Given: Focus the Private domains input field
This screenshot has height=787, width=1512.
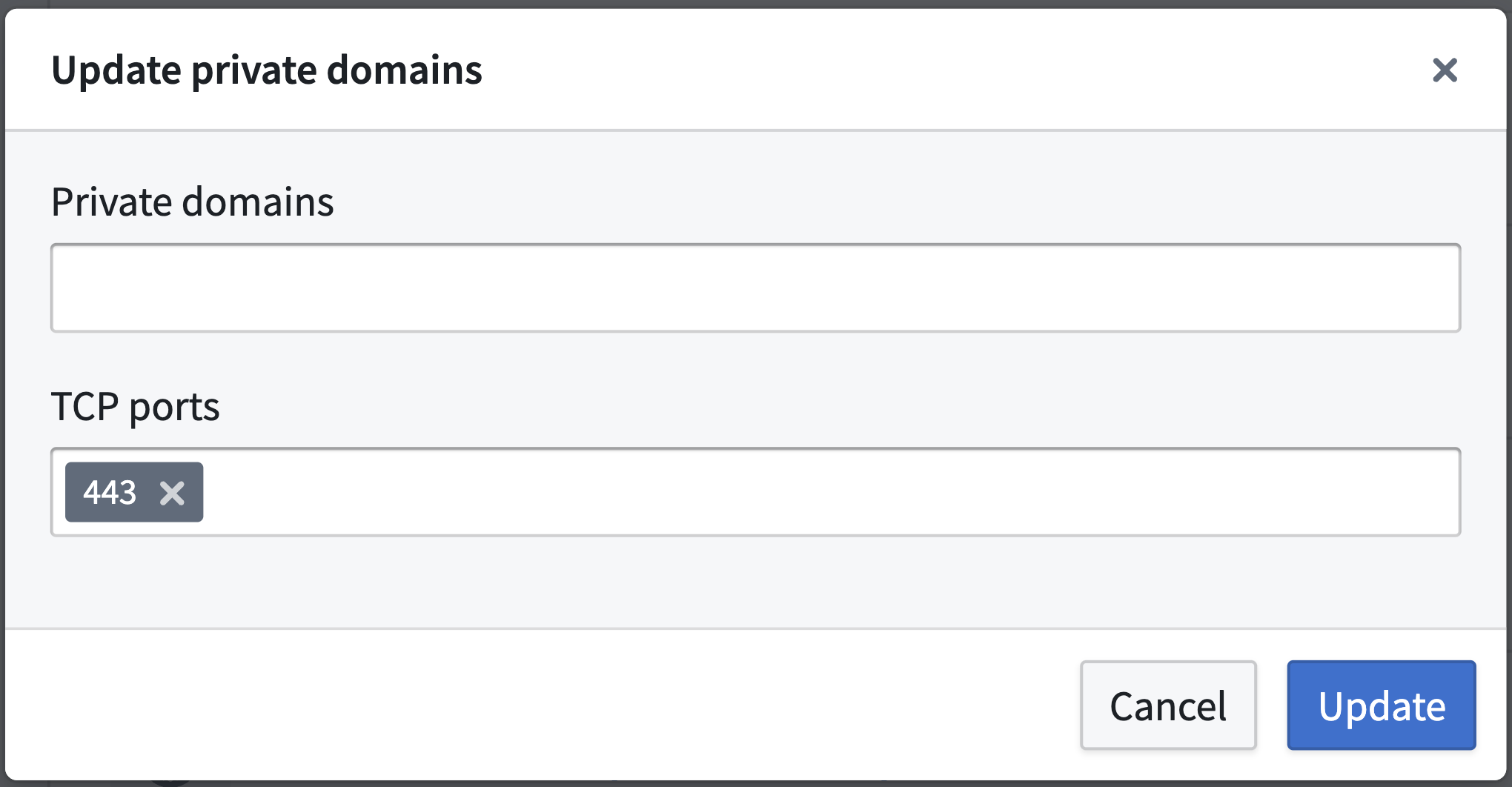Looking at the screenshot, I should [x=755, y=288].
